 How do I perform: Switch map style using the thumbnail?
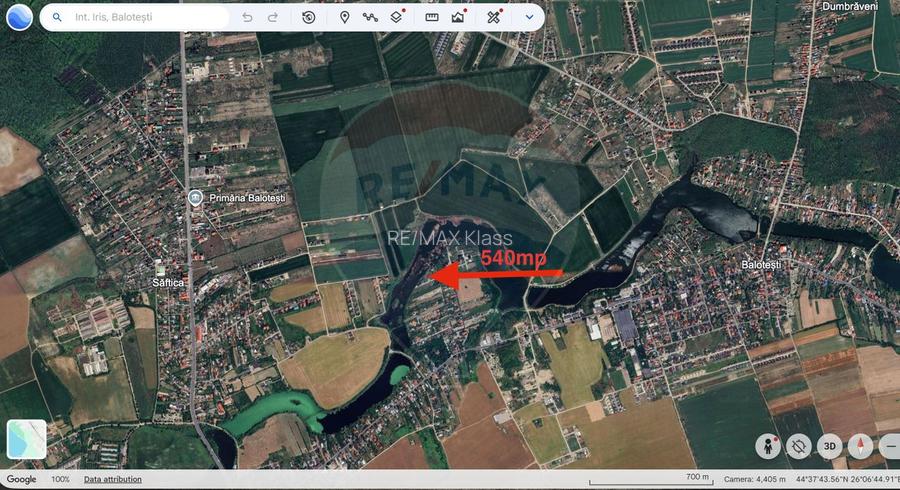[x=27, y=439]
